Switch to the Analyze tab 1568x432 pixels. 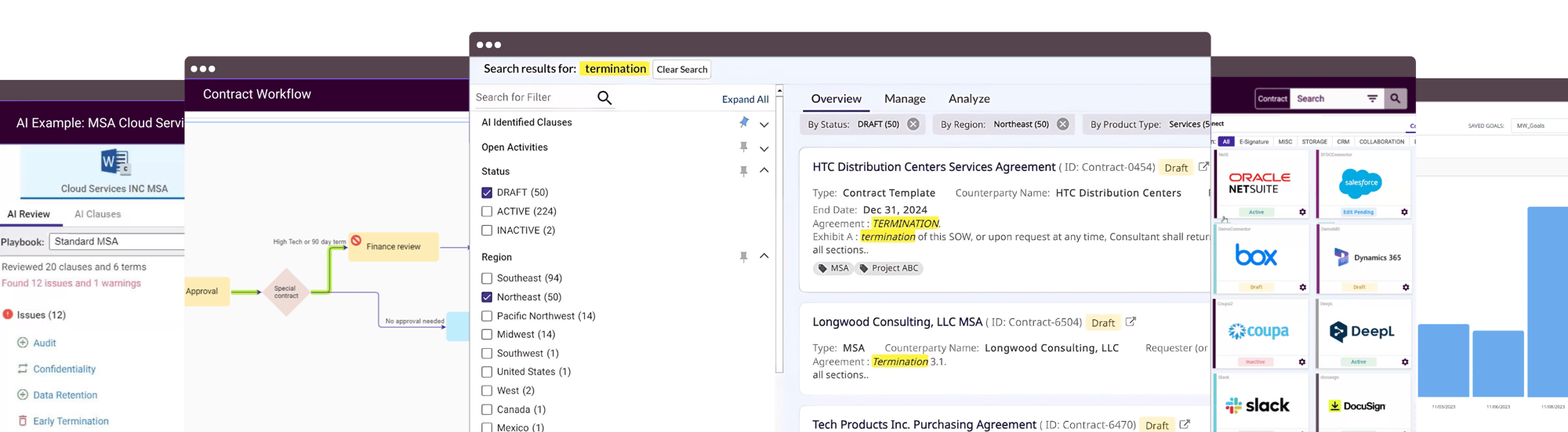click(969, 99)
